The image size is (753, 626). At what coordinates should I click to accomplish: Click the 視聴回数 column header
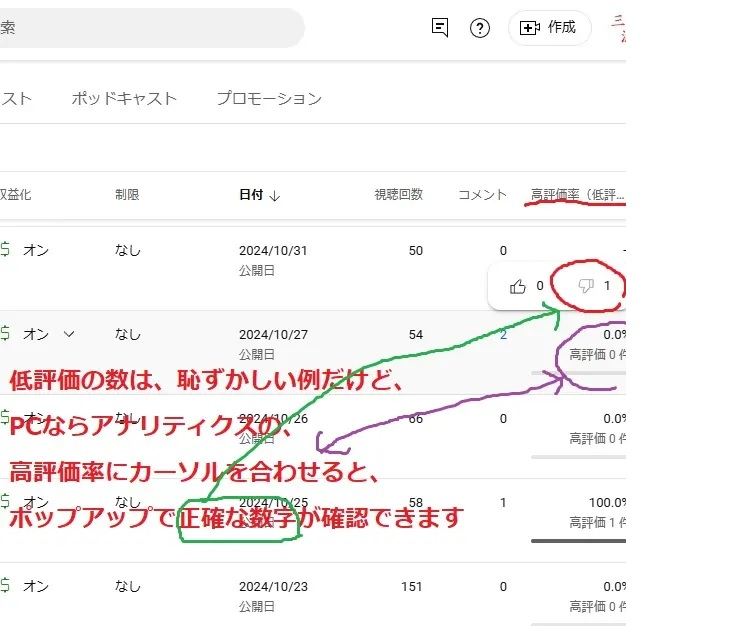coord(399,194)
